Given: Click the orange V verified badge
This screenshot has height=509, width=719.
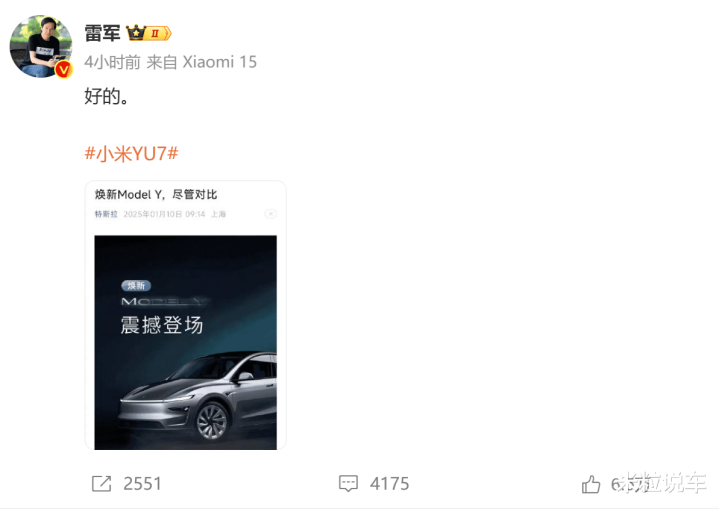Looking at the screenshot, I should (64, 70).
